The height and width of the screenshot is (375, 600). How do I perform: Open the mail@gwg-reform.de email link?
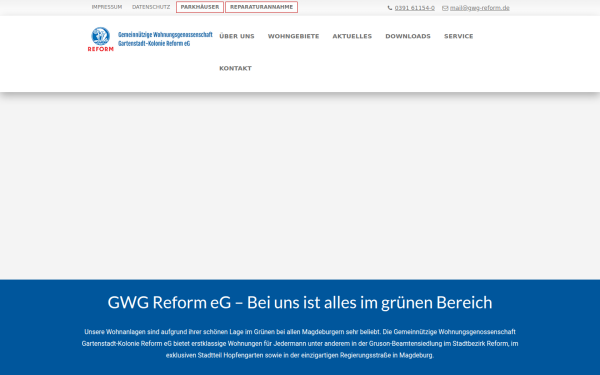click(479, 8)
